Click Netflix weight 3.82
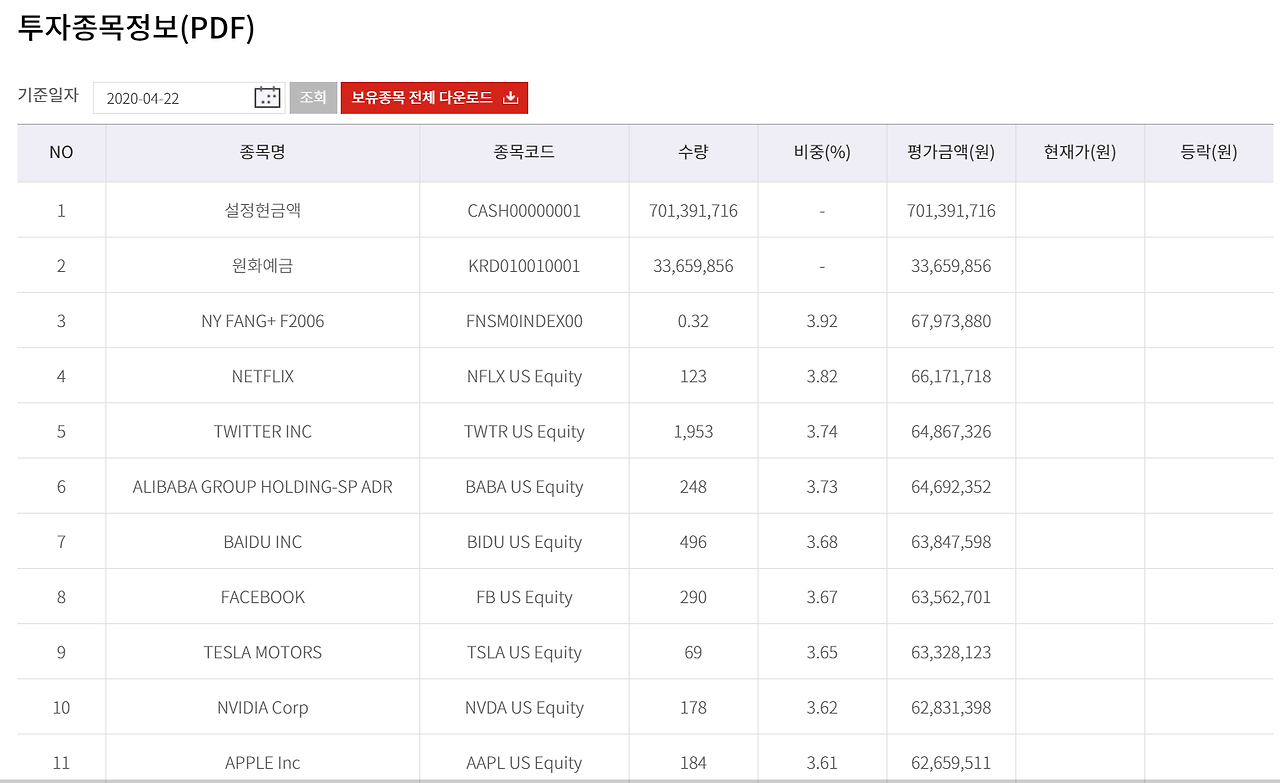This screenshot has width=1280, height=783. (822, 376)
